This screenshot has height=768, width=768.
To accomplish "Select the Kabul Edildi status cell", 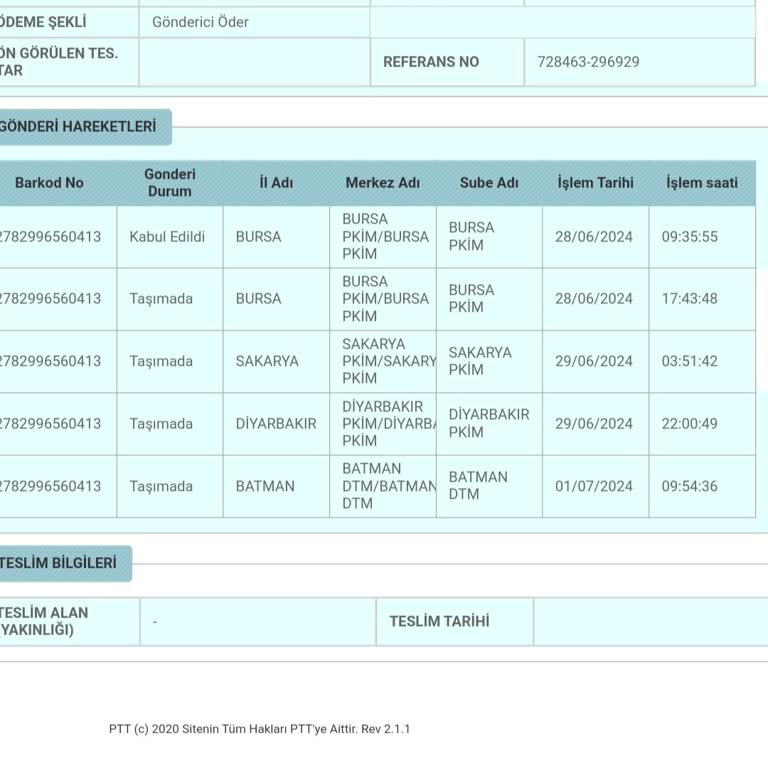I will (167, 237).
